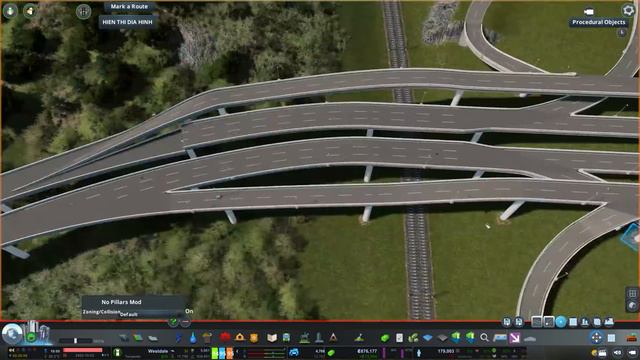This screenshot has width=640, height=360.
Task: Open the blue diamond tool icon
Action: click(427, 338)
